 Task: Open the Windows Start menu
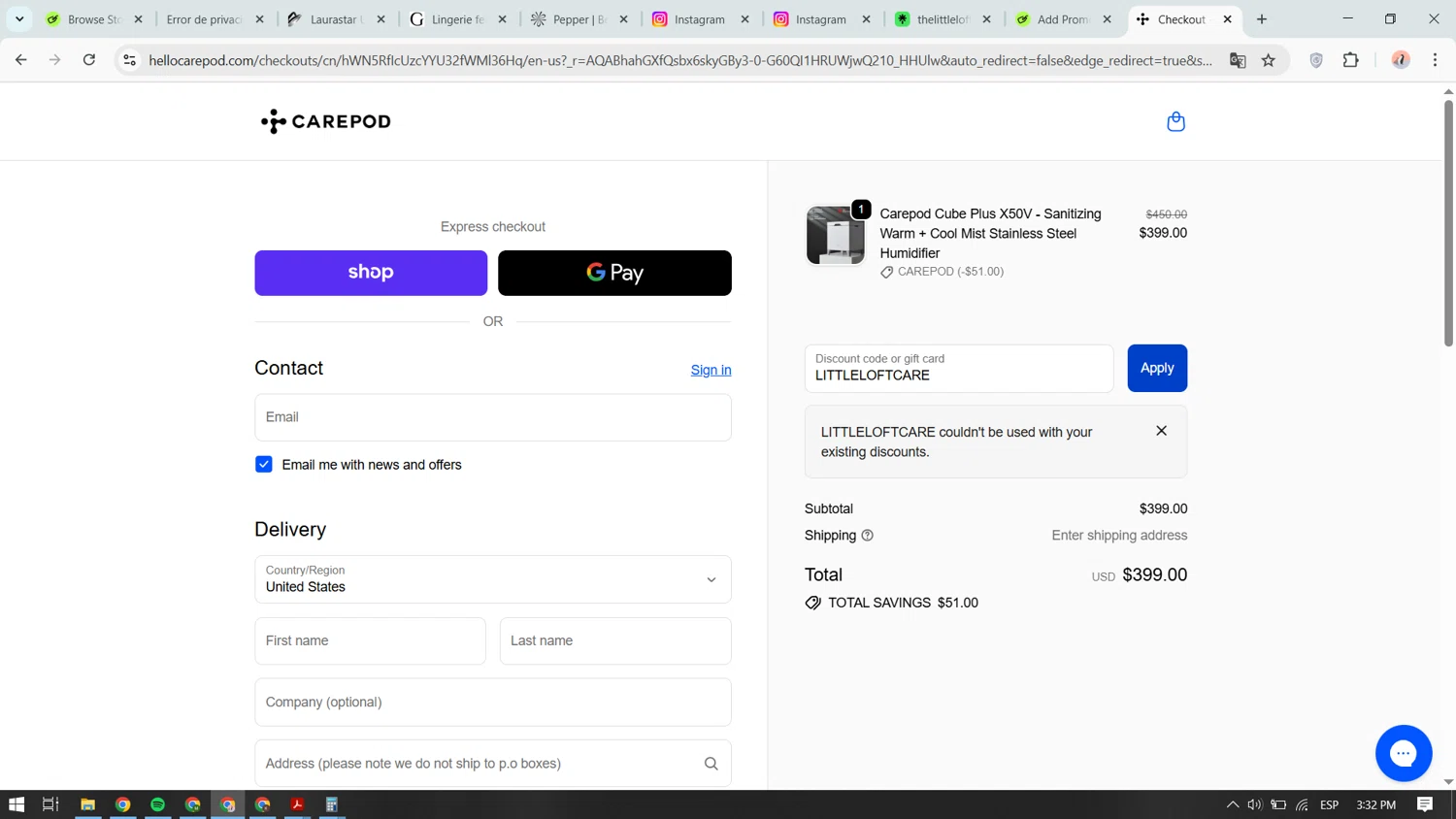[17, 804]
